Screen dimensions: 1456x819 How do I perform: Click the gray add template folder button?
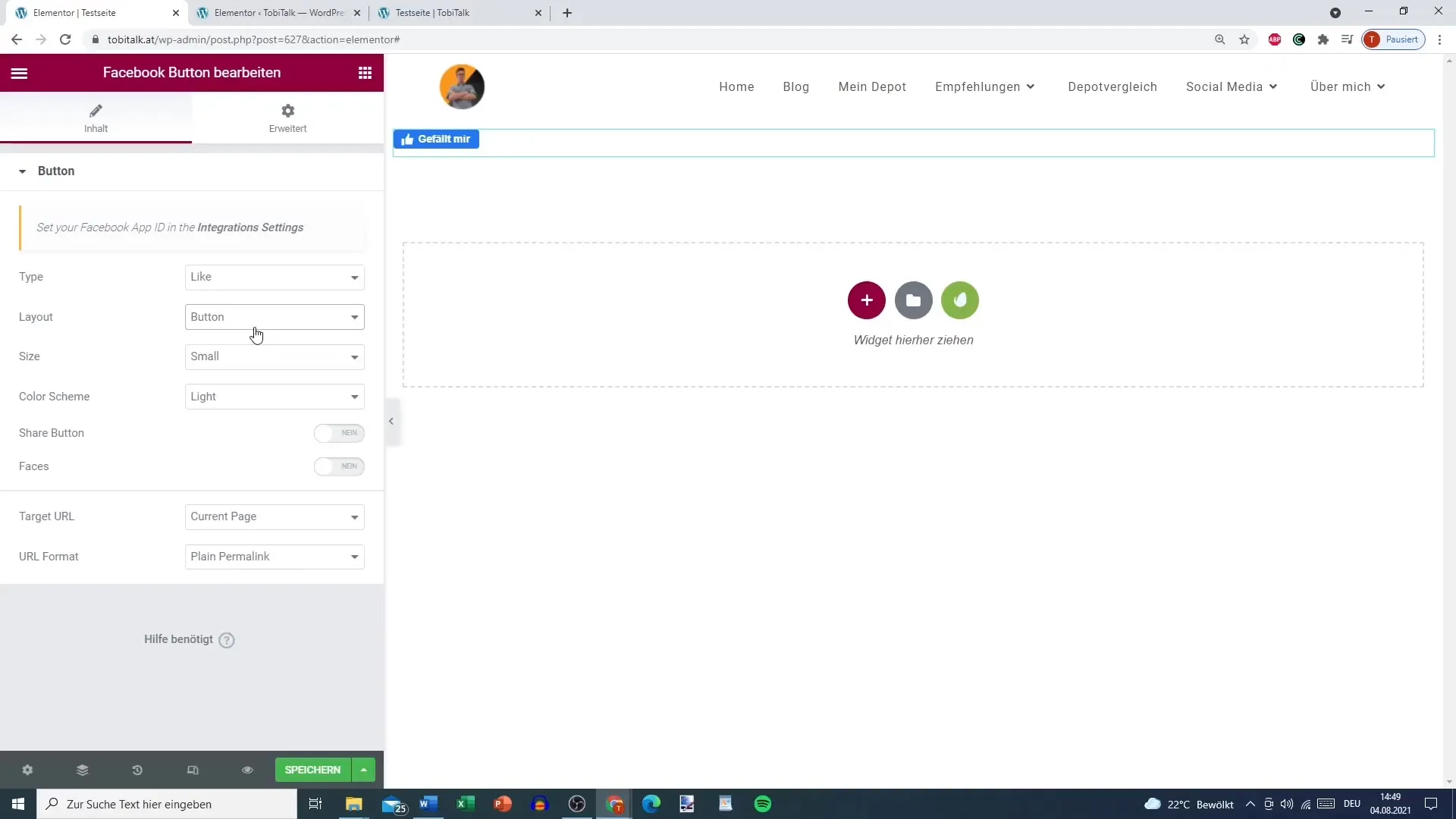(914, 300)
